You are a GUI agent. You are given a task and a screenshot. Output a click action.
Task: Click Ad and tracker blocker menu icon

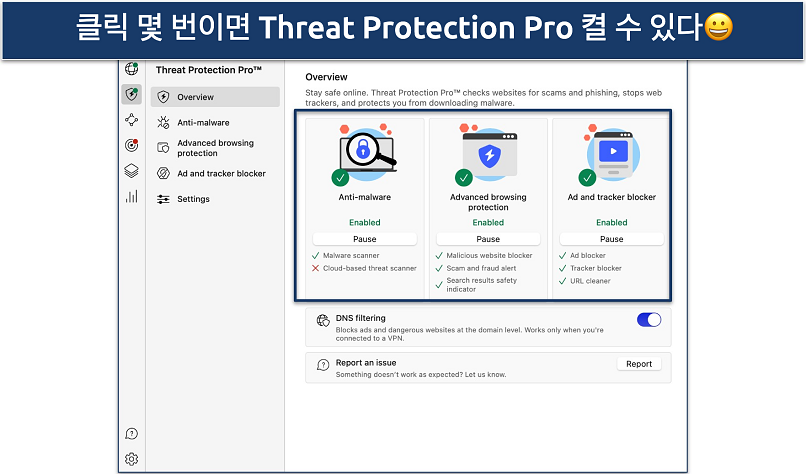coord(163,173)
